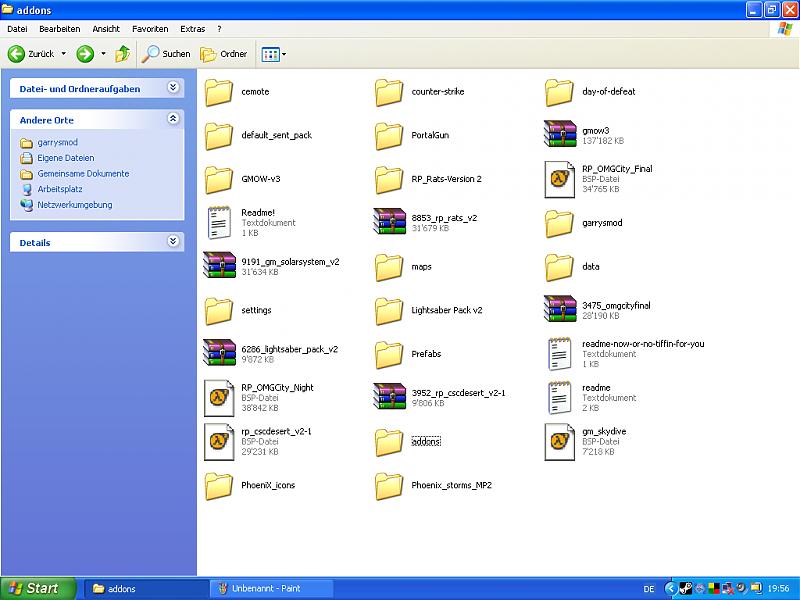
Task: Go up one folder level icon
Action: tap(123, 54)
